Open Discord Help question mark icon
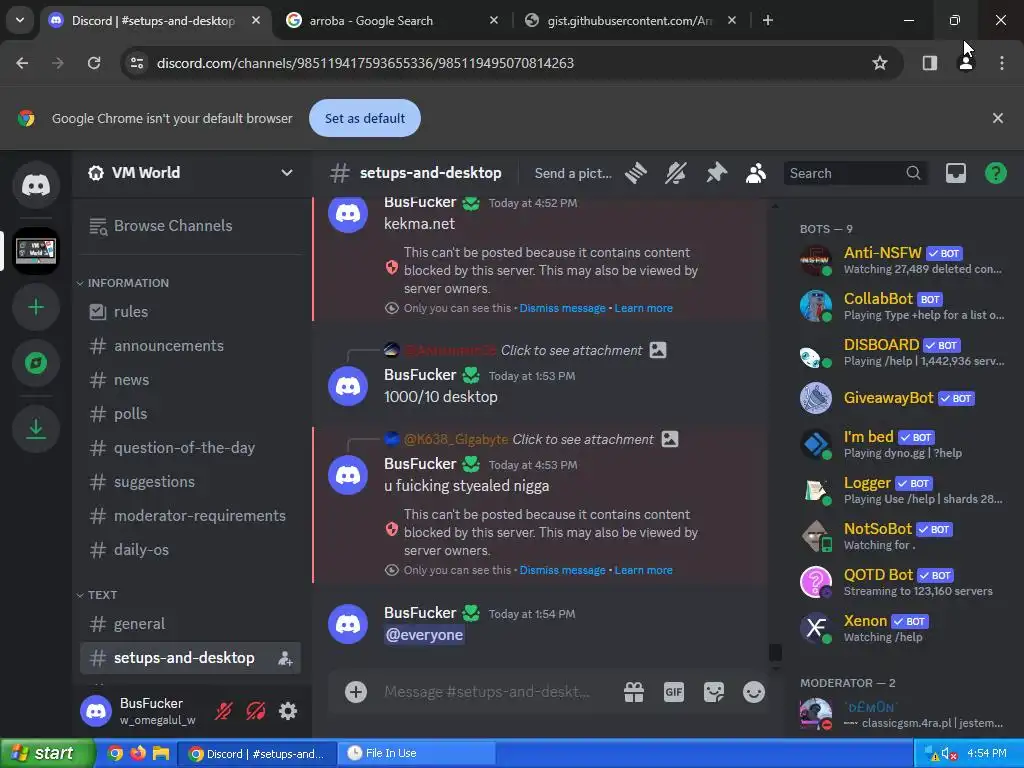The height and width of the screenshot is (768, 1024). click(x=995, y=173)
